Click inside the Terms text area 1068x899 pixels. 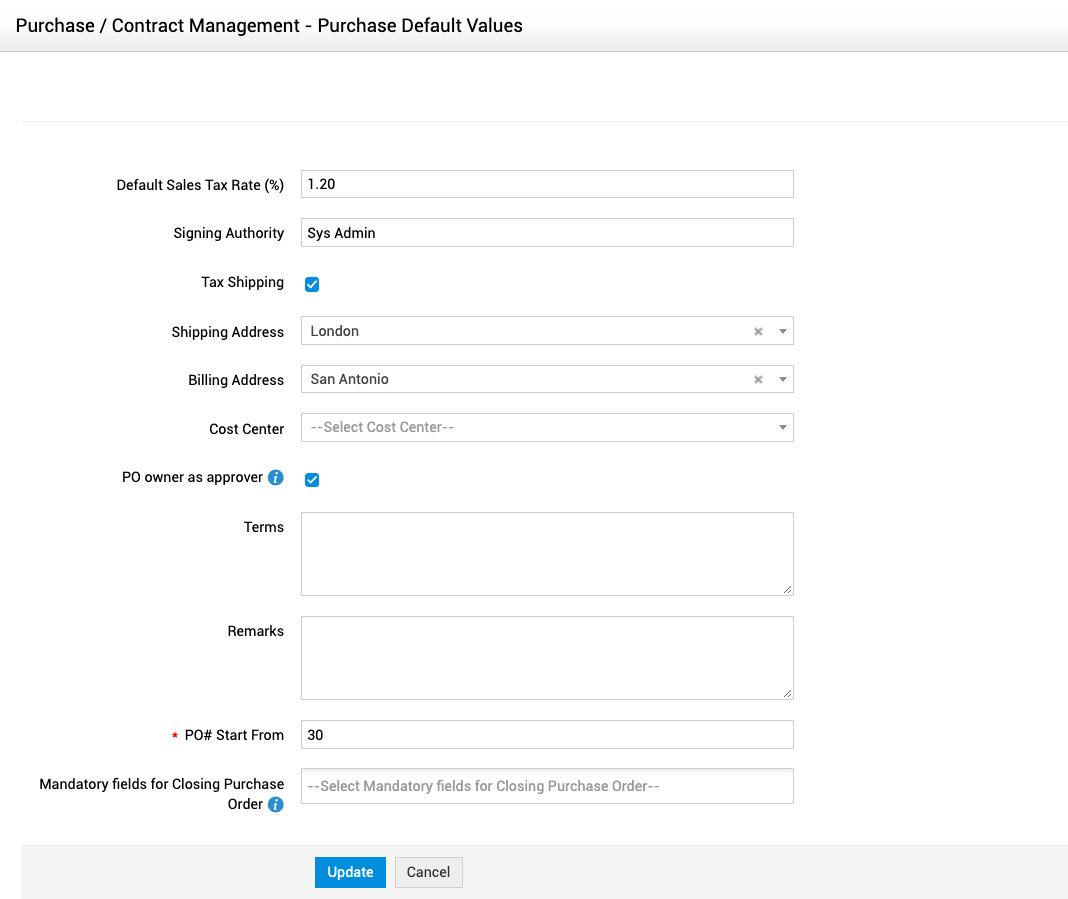click(546, 553)
